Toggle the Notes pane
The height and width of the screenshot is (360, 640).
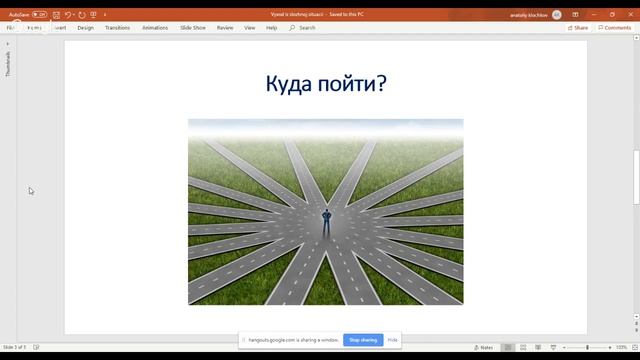point(483,347)
